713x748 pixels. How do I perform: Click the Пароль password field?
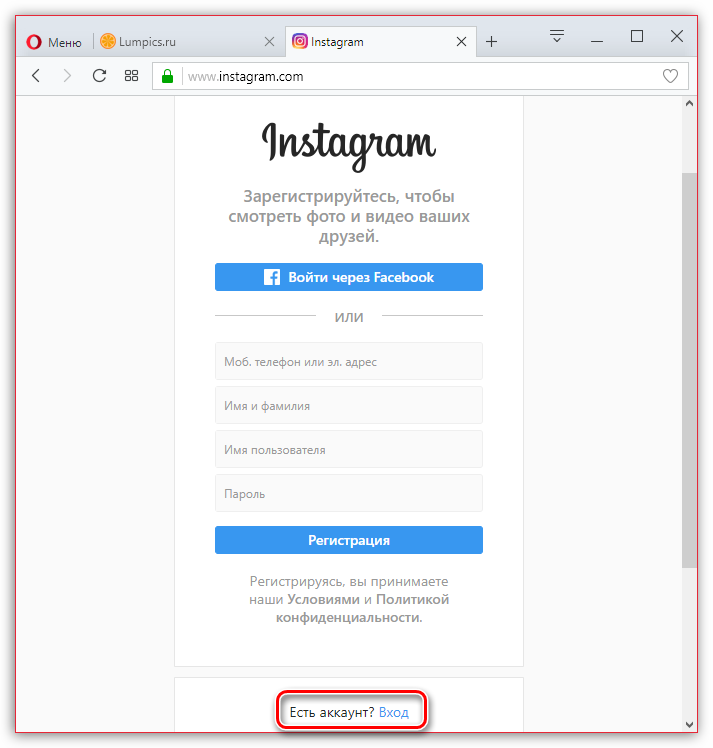pos(349,493)
